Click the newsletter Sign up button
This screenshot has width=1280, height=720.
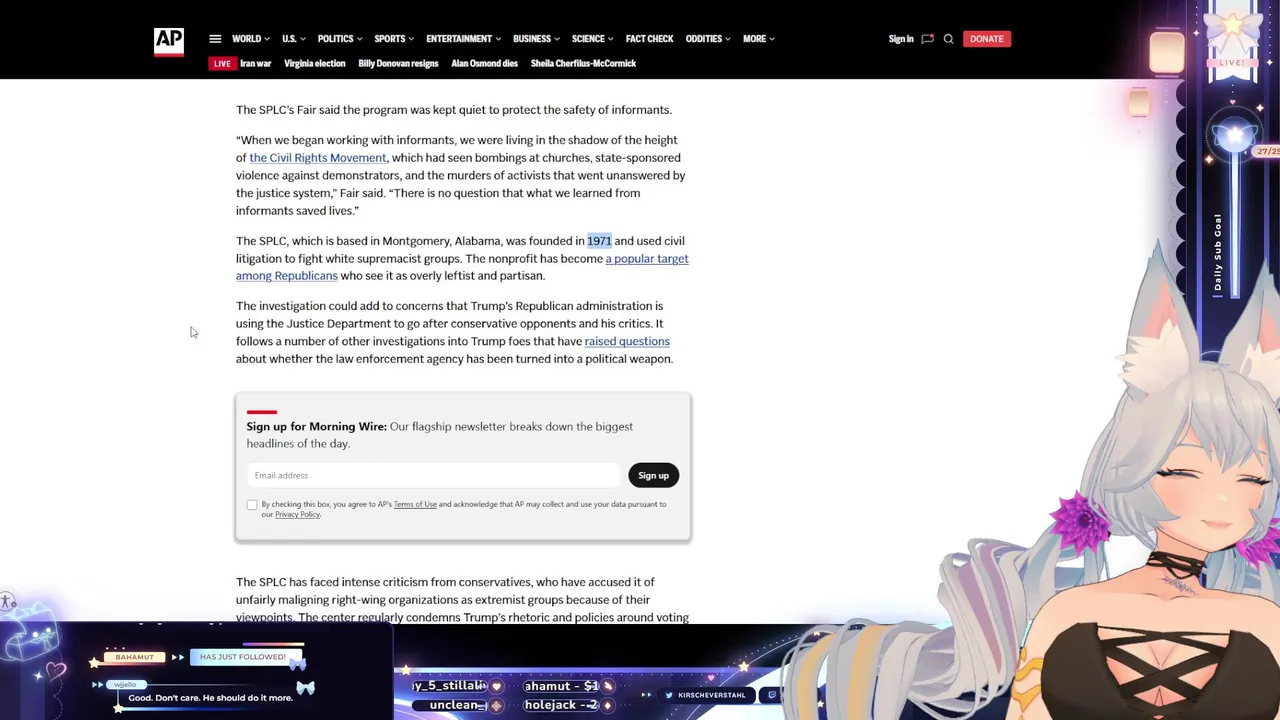653,476
